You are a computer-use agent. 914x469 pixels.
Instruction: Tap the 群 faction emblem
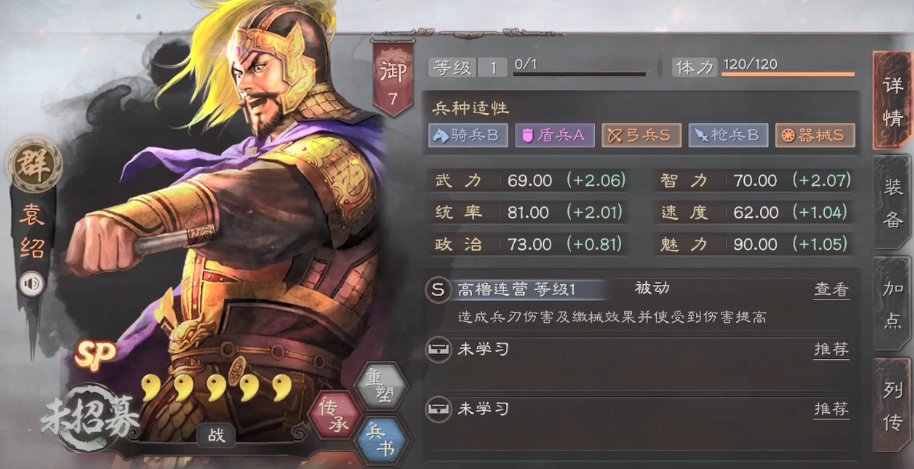34,164
